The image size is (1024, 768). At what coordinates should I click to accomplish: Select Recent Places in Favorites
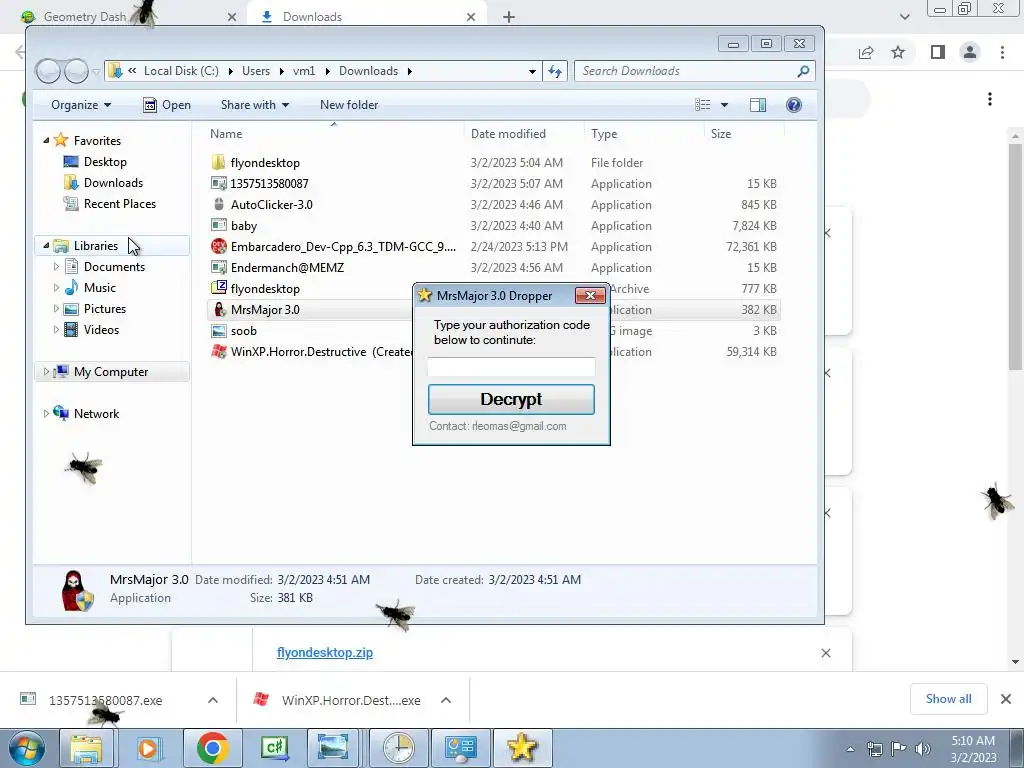120,204
